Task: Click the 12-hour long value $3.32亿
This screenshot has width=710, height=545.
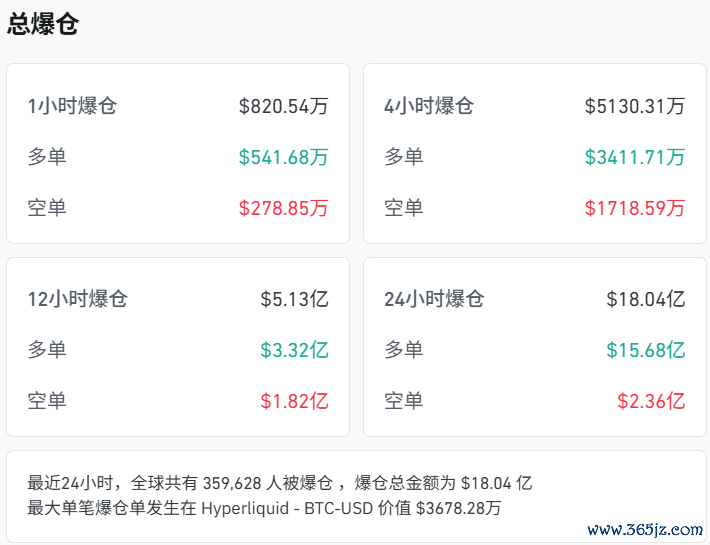Action: click(x=294, y=350)
